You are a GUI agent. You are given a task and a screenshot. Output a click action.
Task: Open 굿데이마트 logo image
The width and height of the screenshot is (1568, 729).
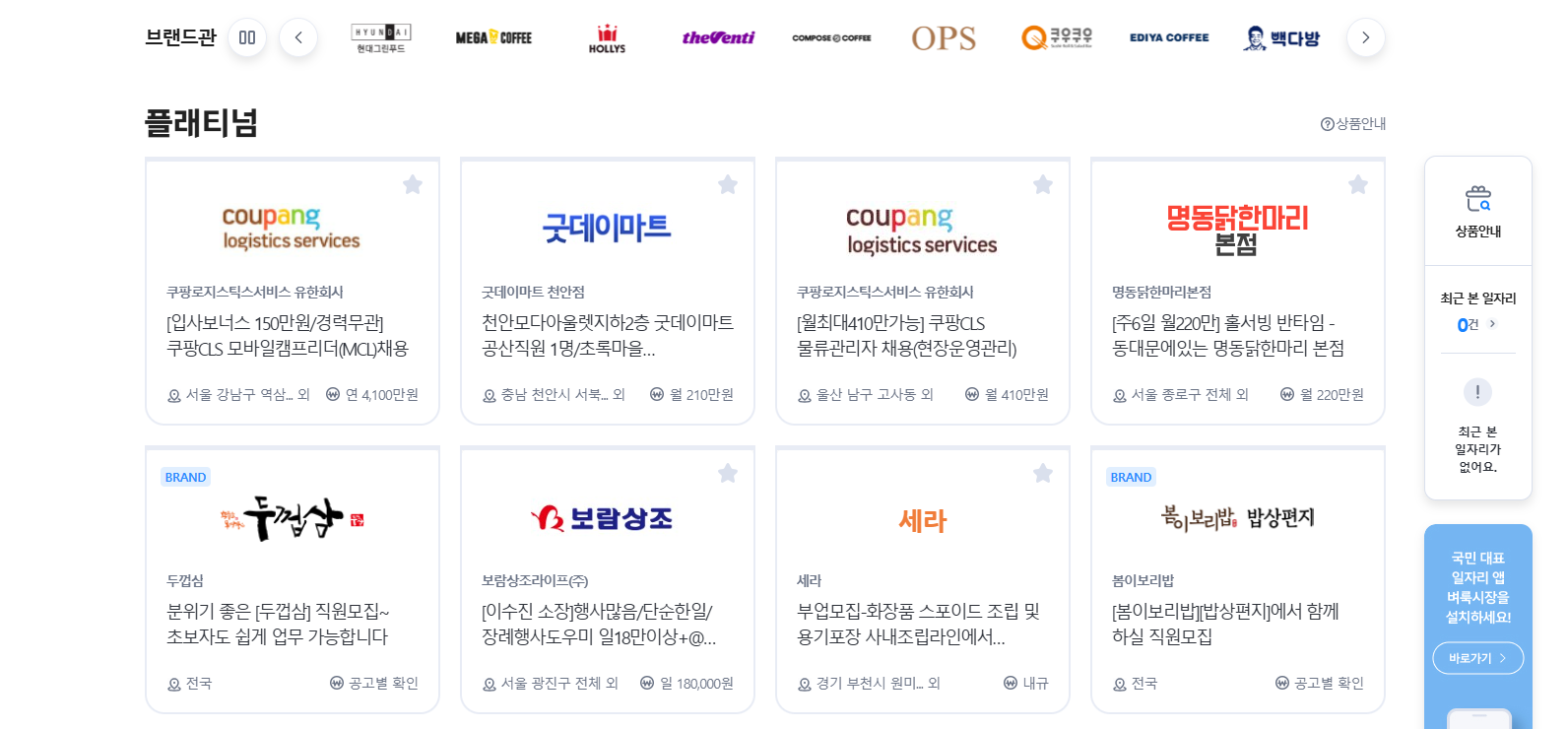point(607,229)
